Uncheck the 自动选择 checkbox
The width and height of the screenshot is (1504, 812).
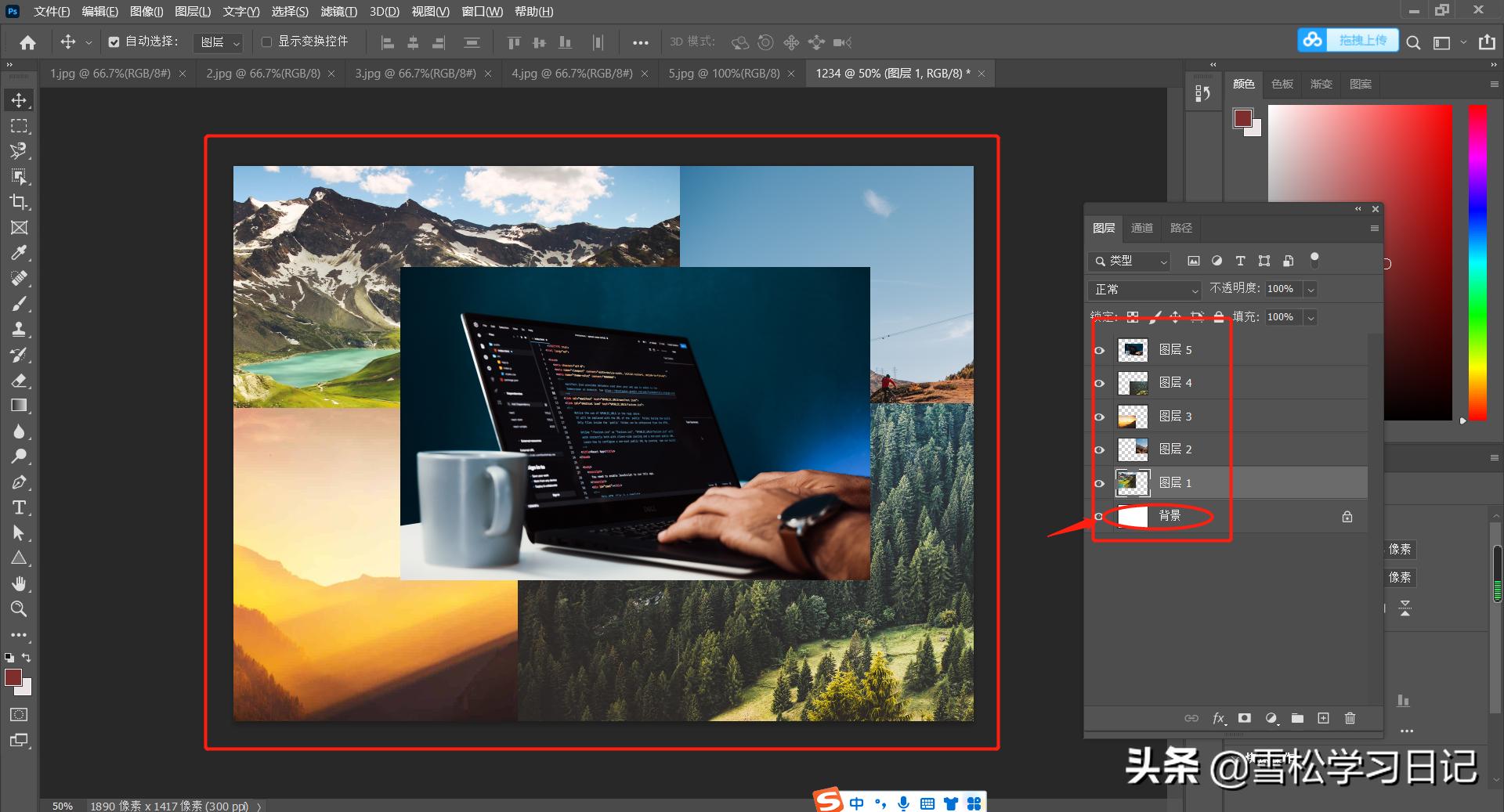(x=114, y=42)
